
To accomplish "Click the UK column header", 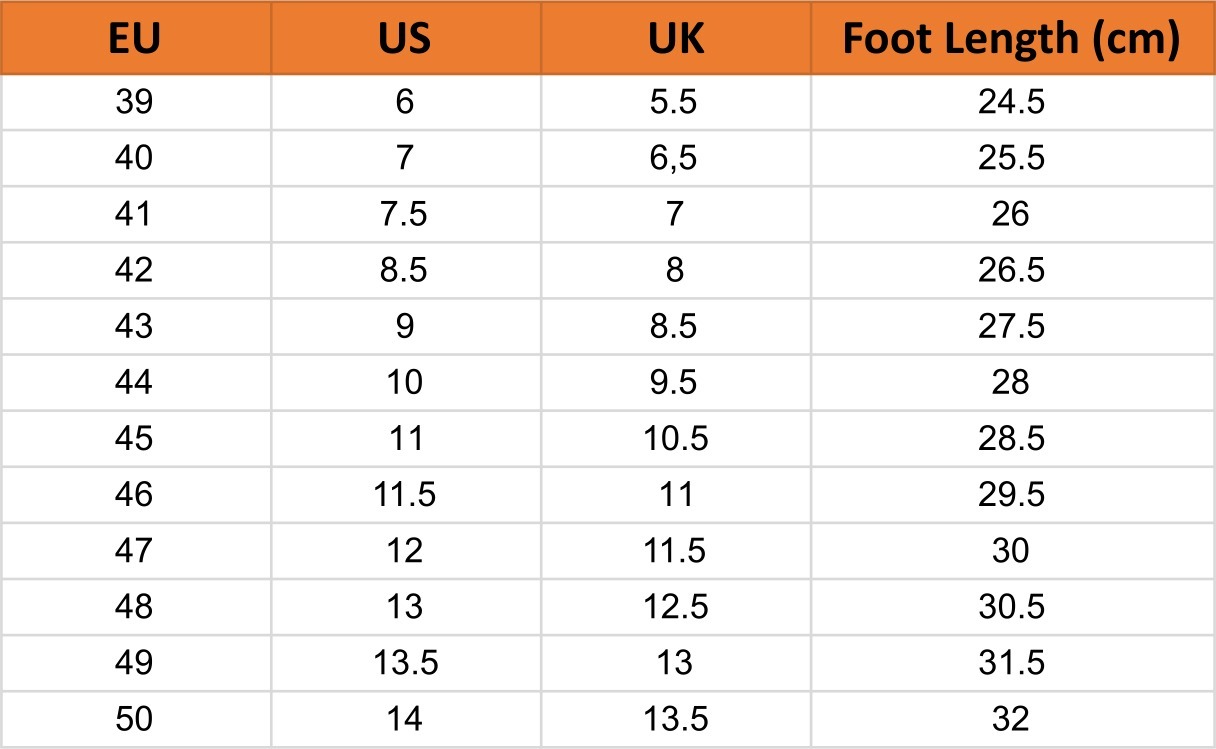I will point(675,38).
